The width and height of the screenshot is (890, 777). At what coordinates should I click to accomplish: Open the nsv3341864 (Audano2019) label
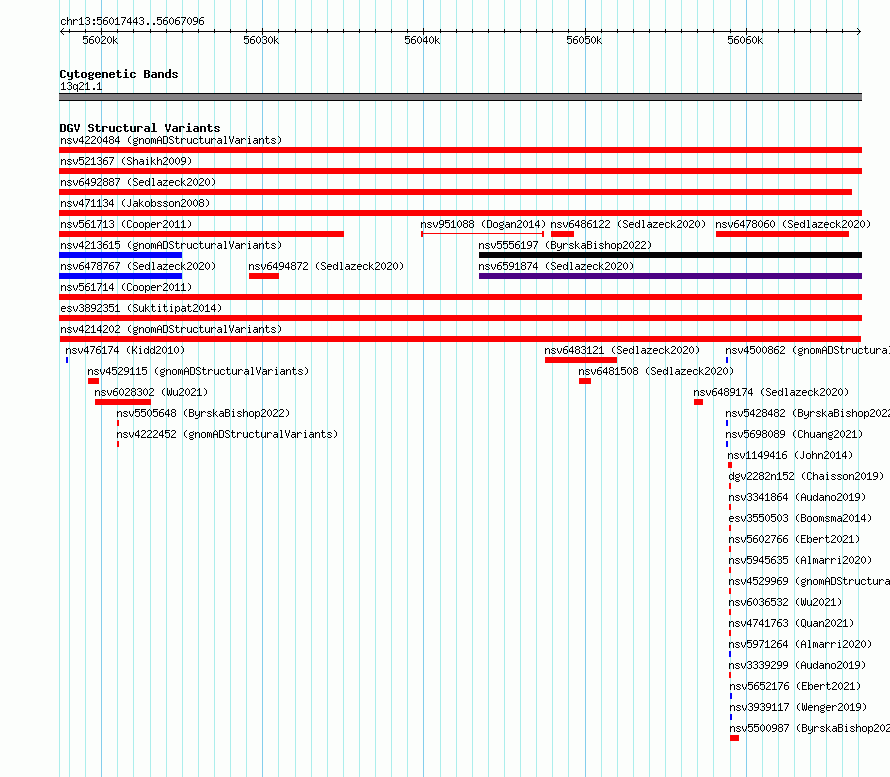tap(797, 497)
